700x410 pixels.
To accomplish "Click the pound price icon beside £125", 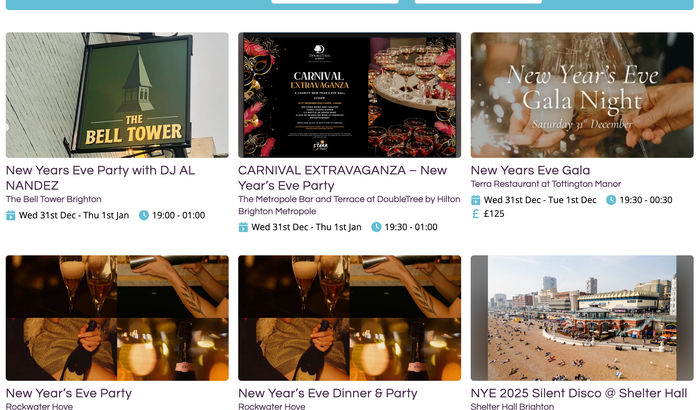I will click(x=476, y=214).
